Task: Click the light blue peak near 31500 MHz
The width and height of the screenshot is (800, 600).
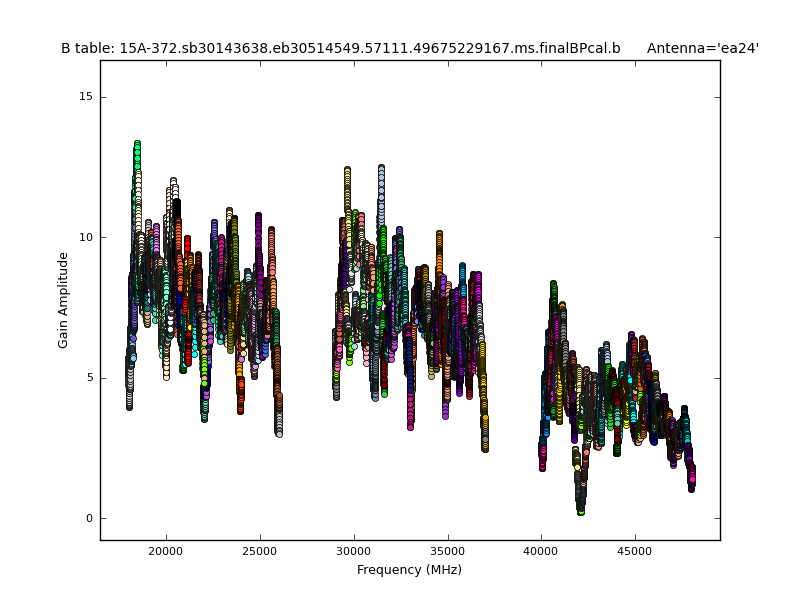Action: pos(381,171)
